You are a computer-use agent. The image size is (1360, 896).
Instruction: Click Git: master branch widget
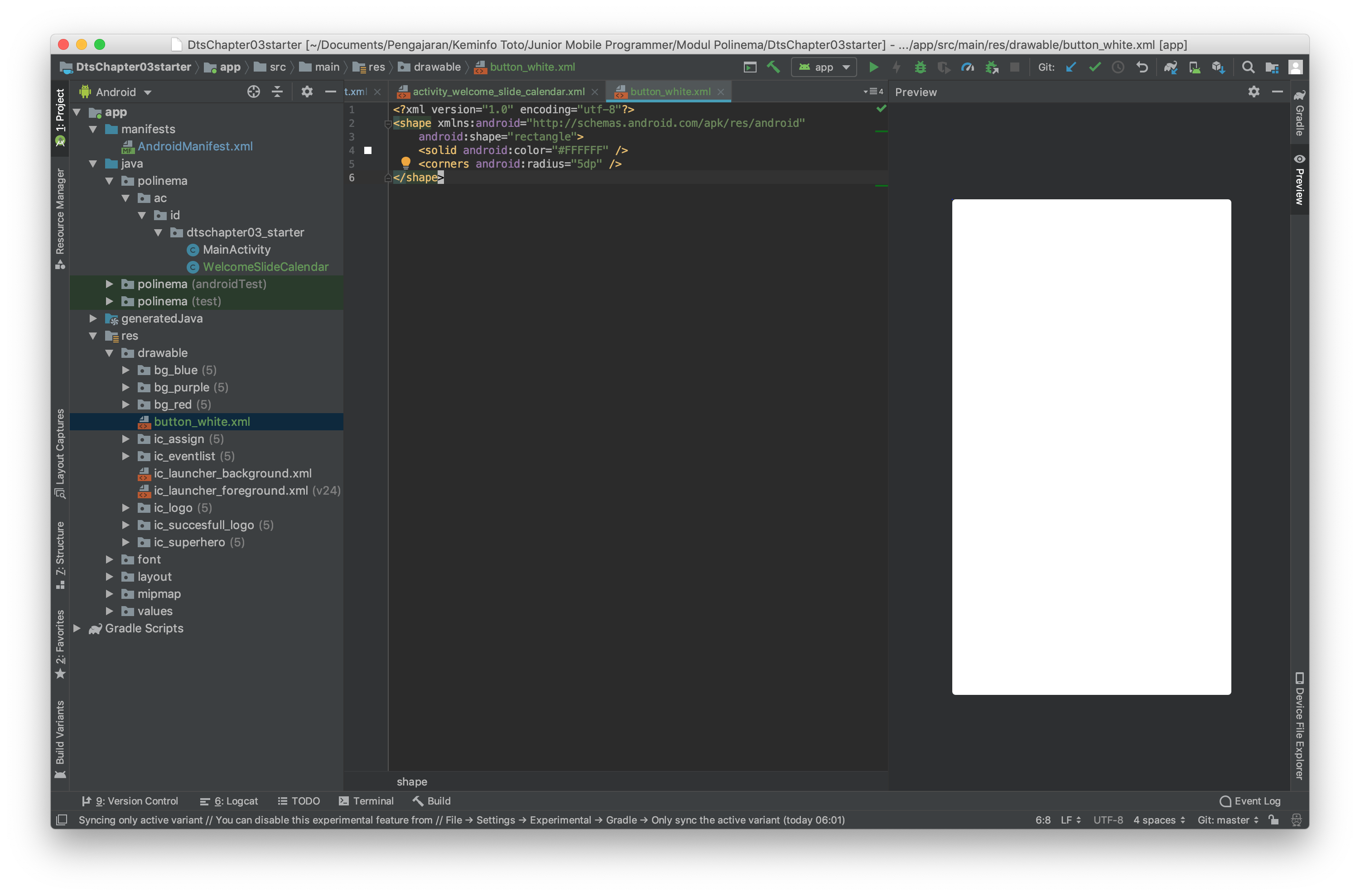1227,820
